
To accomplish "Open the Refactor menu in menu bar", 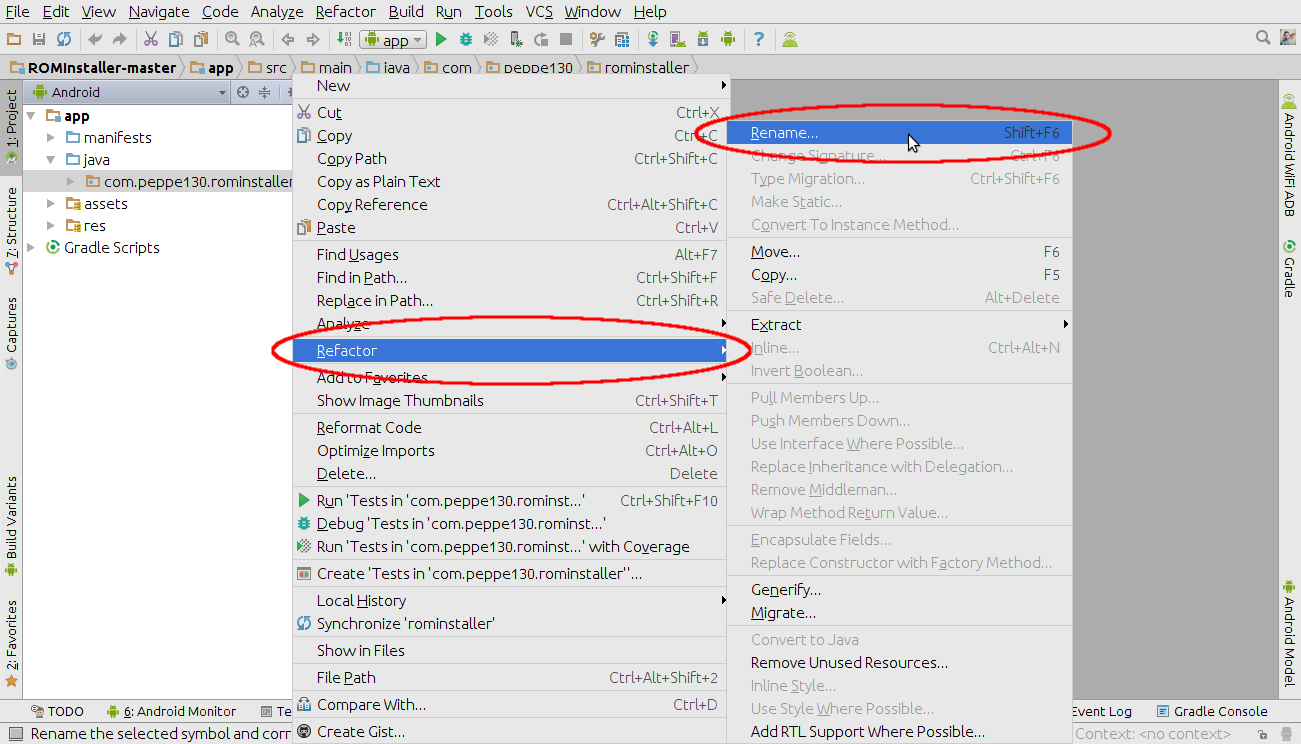I will coord(345,12).
